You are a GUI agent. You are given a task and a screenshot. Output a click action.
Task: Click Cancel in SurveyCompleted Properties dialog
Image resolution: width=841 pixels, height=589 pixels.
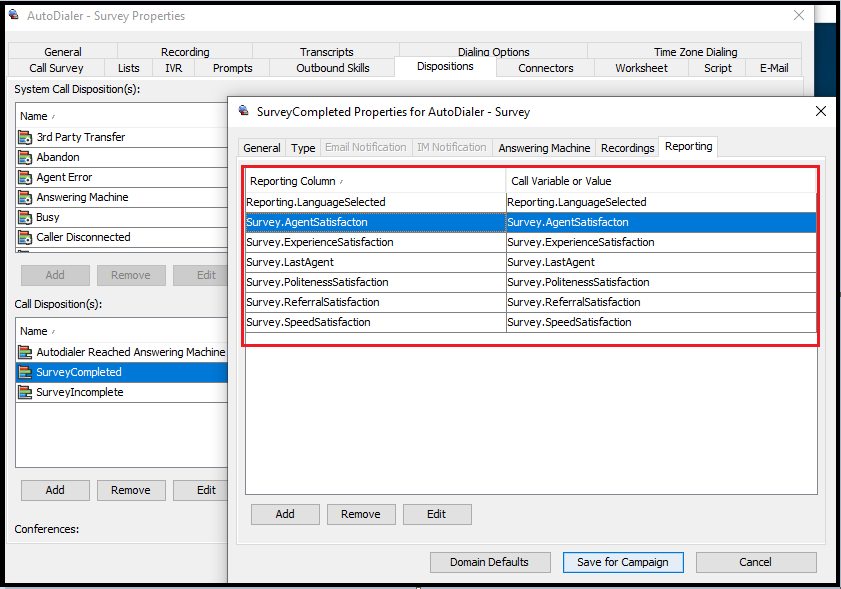pyautogui.click(x=756, y=562)
